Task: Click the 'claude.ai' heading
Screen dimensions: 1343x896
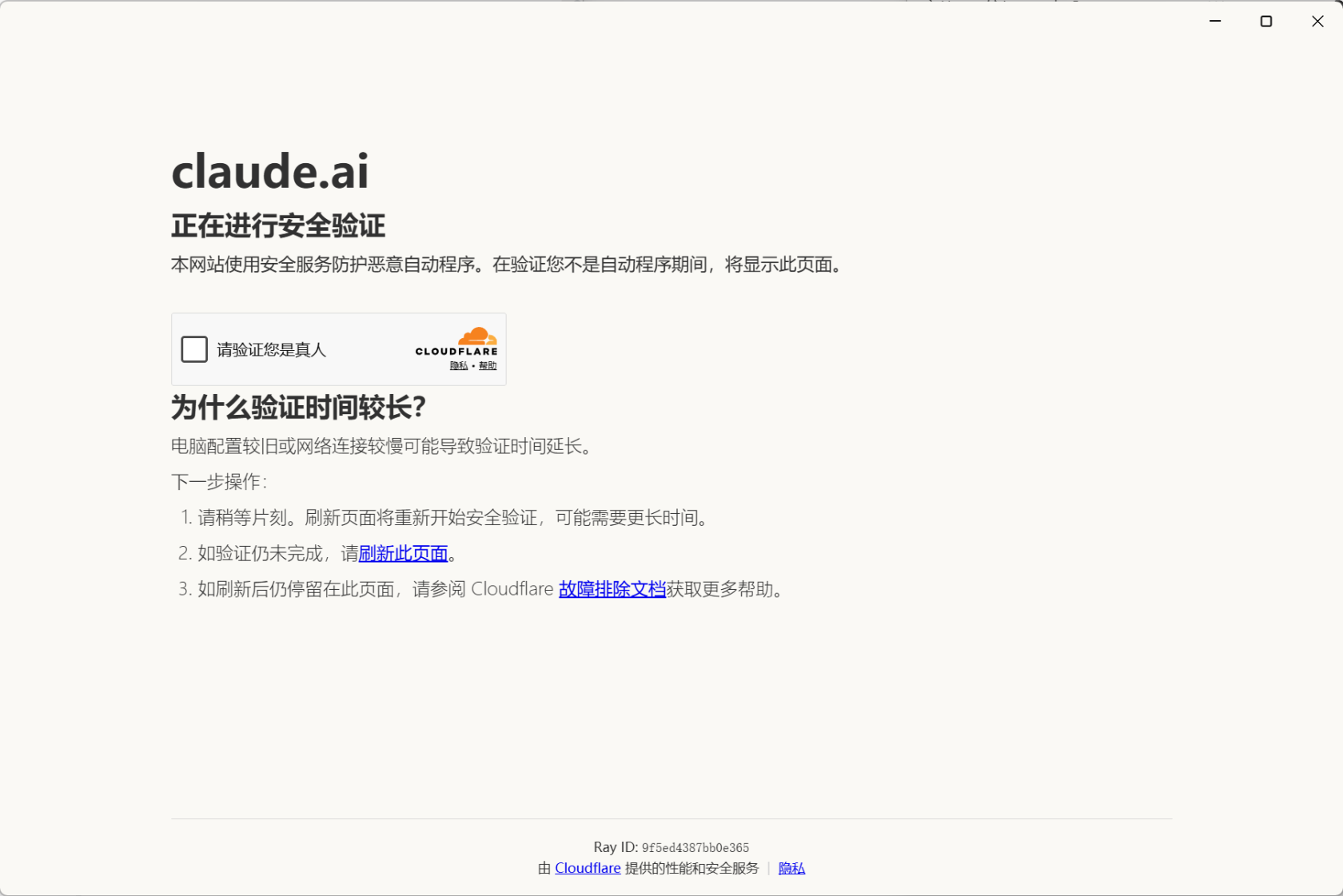Action: click(x=270, y=171)
